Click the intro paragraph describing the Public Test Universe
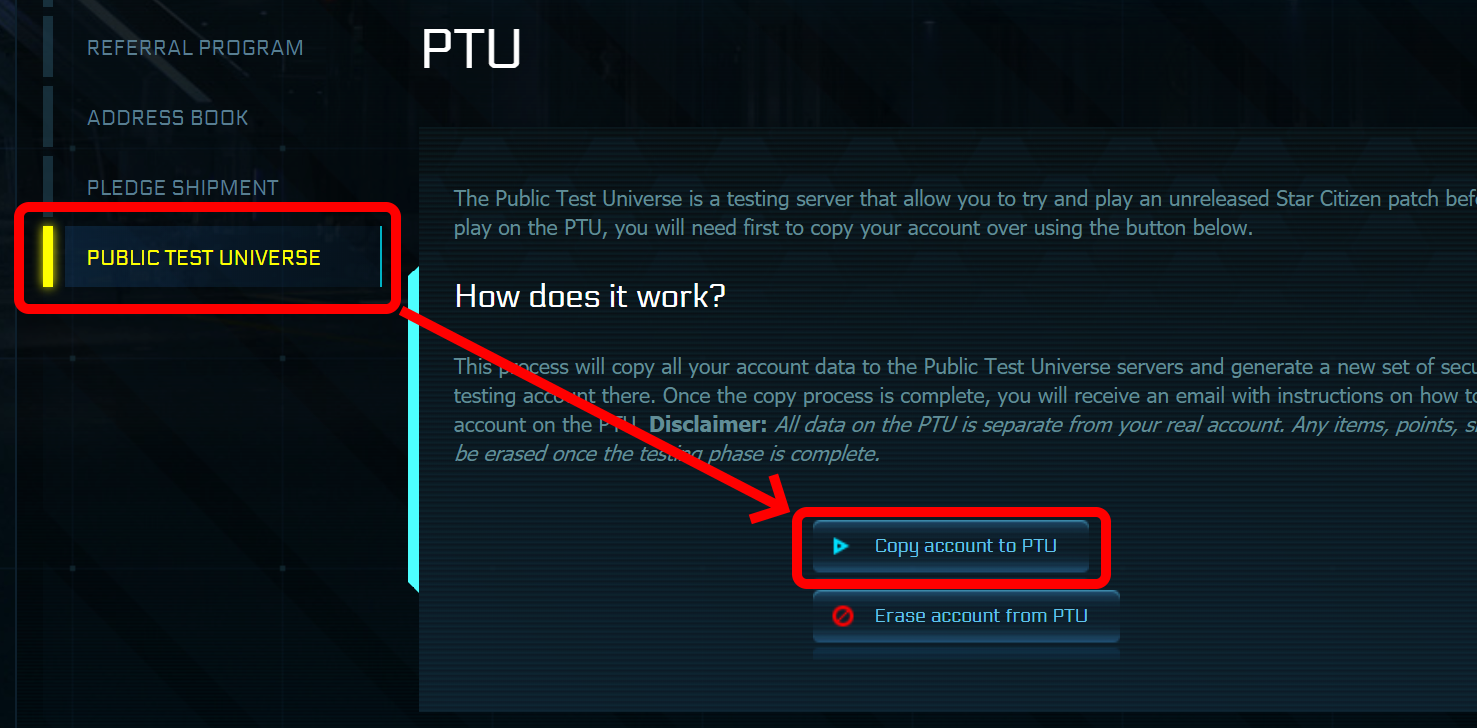The width and height of the screenshot is (1477, 728). click(965, 213)
